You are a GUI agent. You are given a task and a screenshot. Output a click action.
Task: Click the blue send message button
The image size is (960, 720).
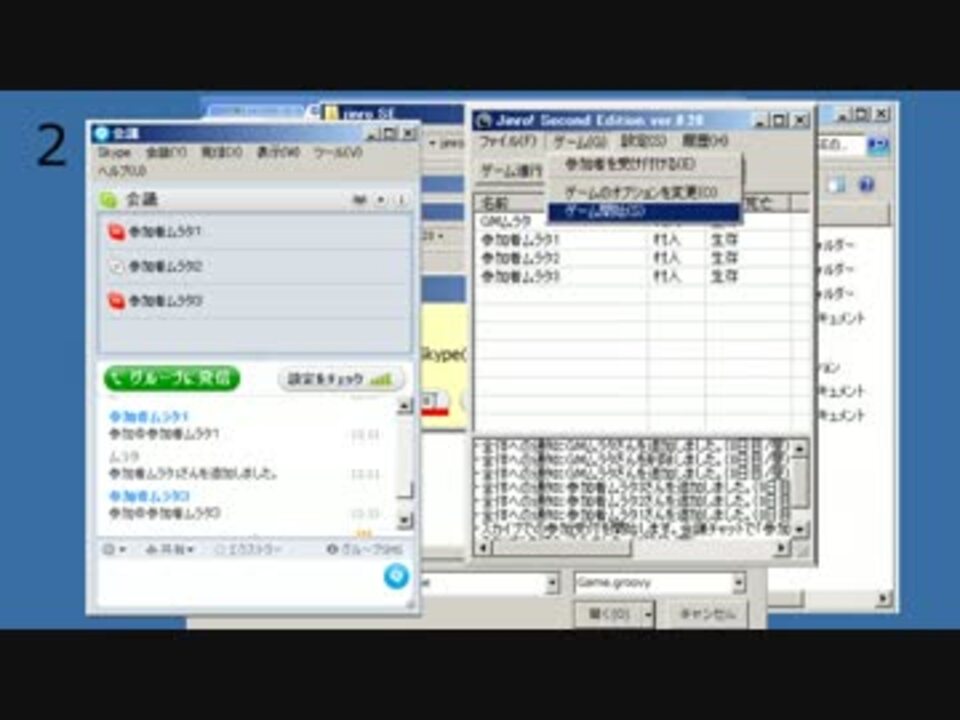pyautogui.click(x=396, y=576)
